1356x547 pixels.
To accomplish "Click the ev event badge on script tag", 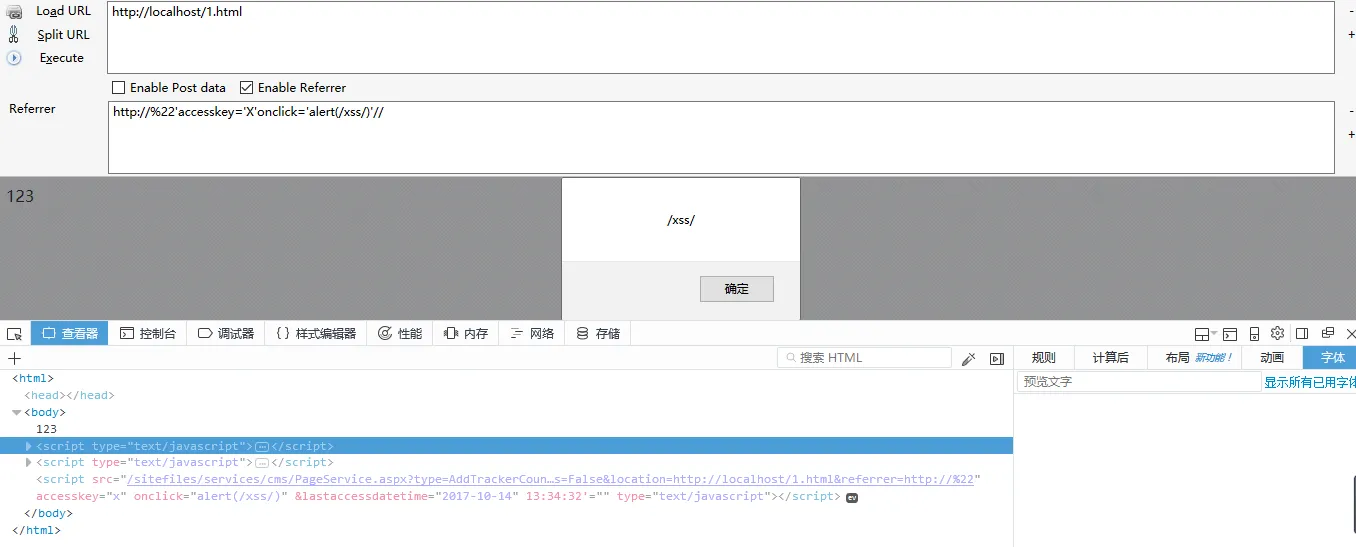I will pyautogui.click(x=852, y=497).
